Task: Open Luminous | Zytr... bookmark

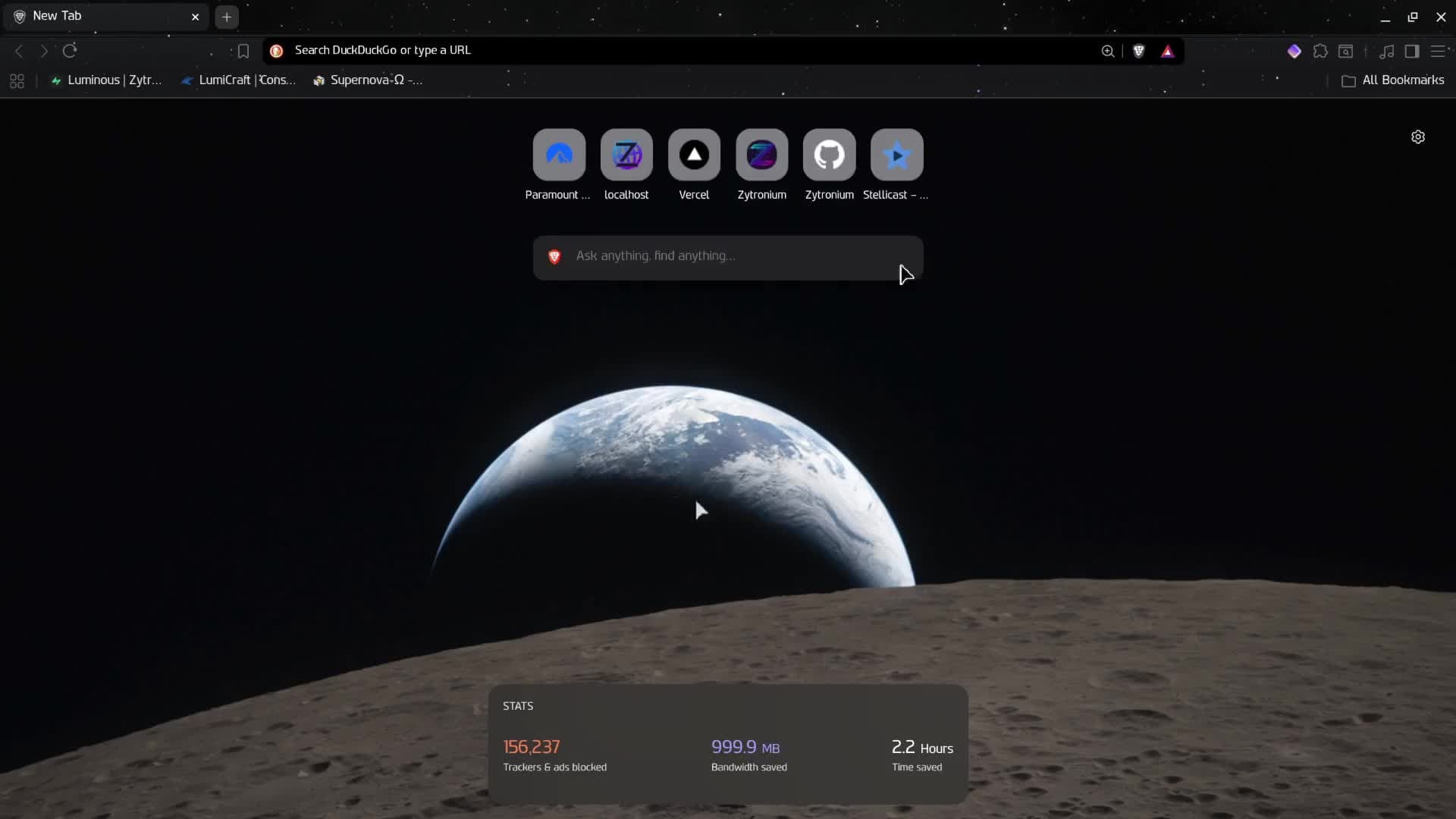Action: (x=106, y=80)
